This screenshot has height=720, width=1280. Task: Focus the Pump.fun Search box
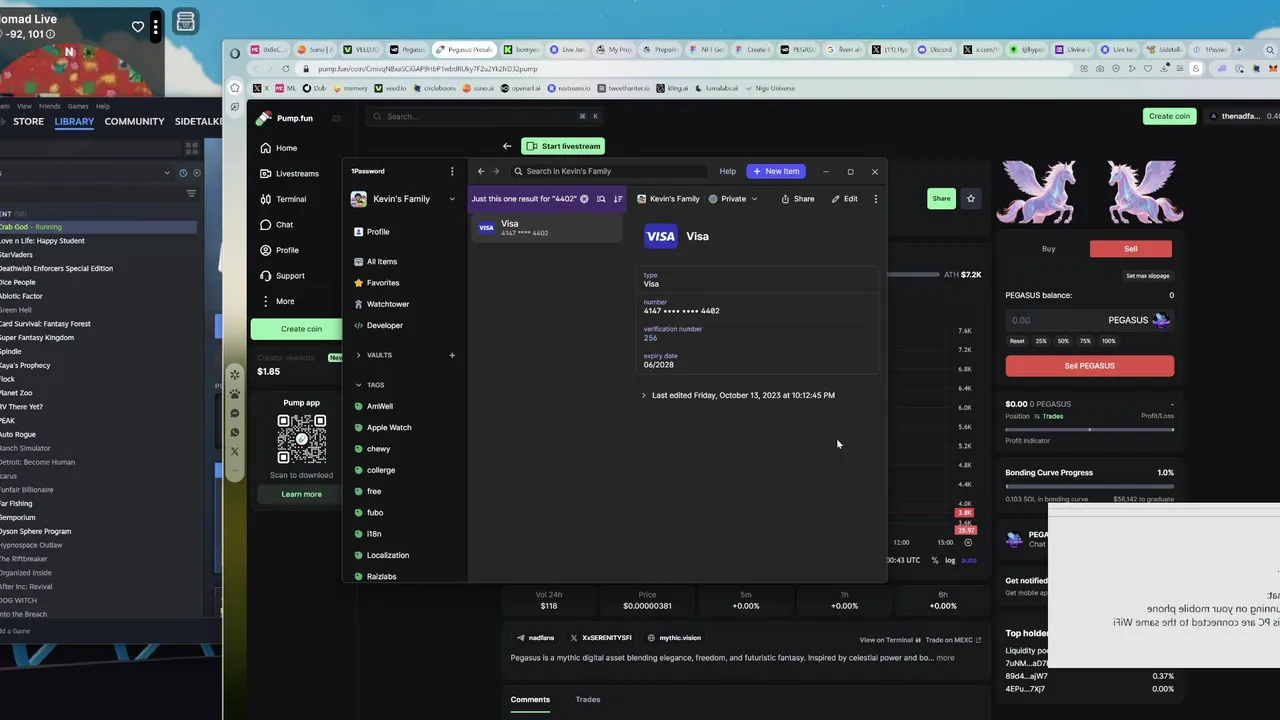point(486,117)
